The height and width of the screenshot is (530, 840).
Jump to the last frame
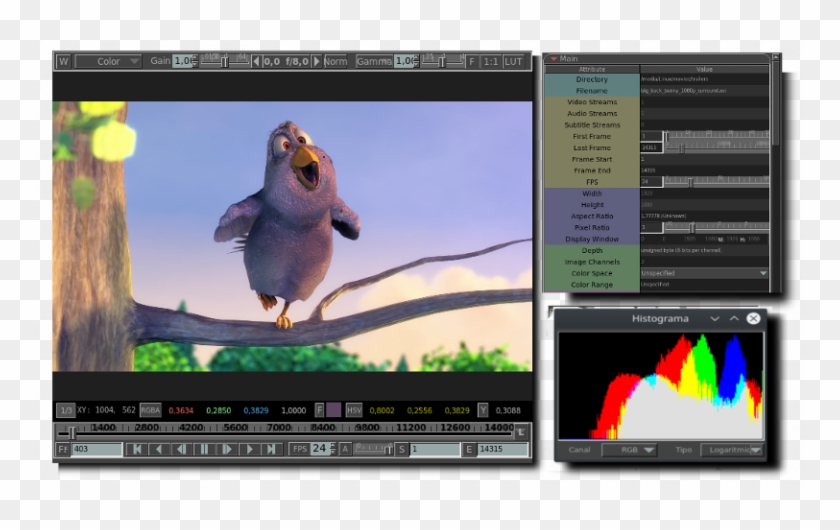point(272,449)
